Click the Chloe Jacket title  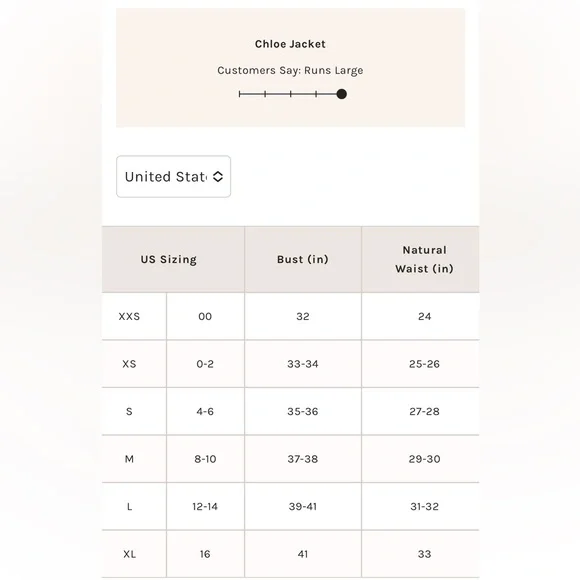pos(290,44)
